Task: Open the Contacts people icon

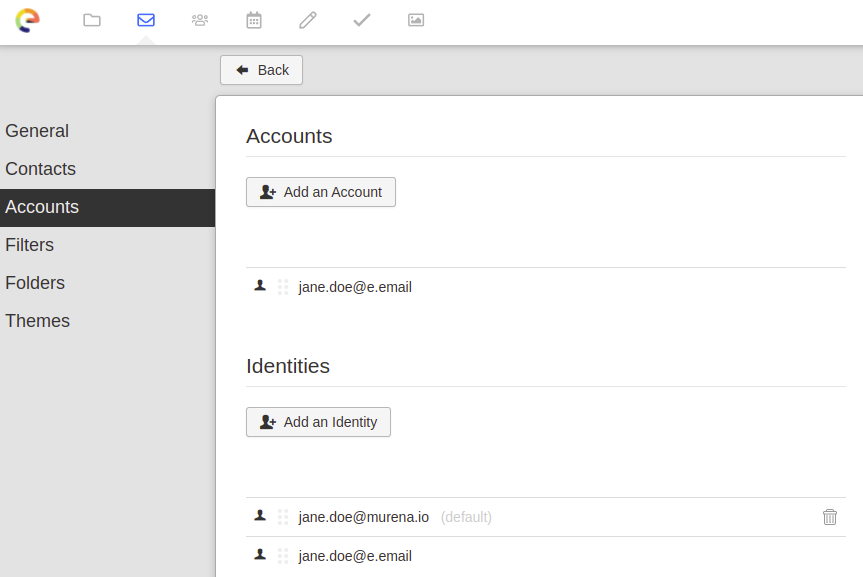Action: pyautogui.click(x=199, y=19)
